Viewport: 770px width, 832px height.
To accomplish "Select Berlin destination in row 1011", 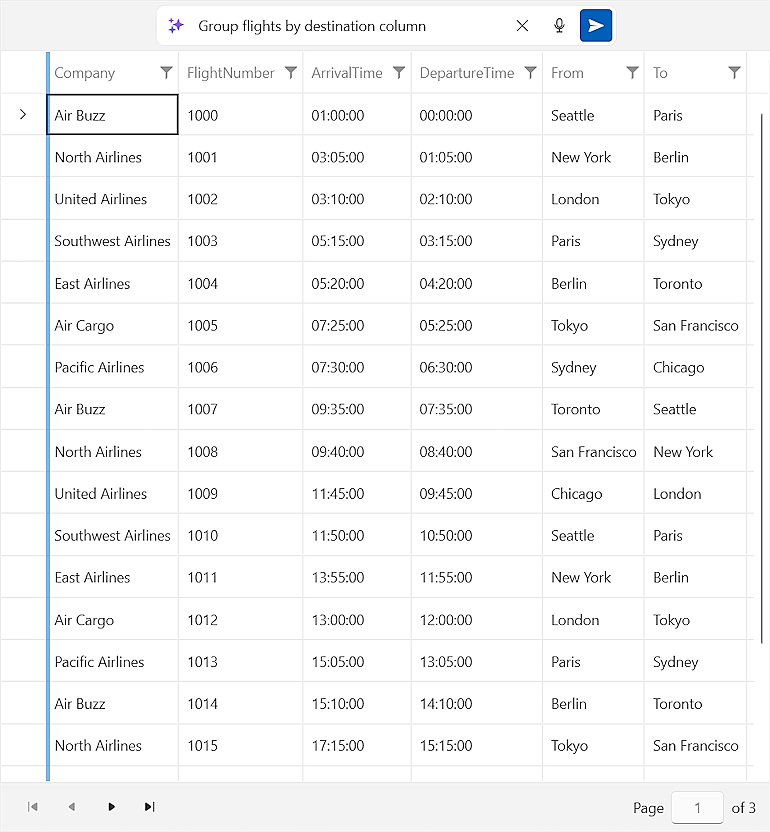I will coord(695,577).
